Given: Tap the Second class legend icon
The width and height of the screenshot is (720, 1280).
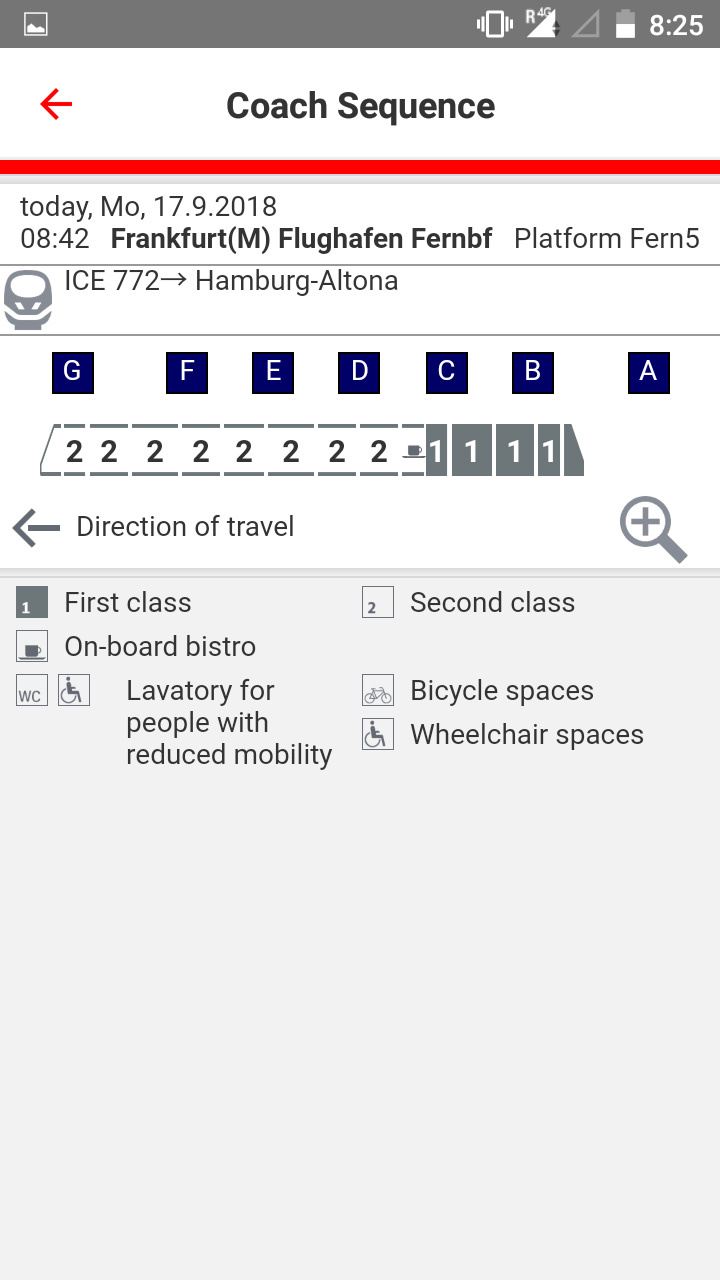Looking at the screenshot, I should click(x=378, y=603).
